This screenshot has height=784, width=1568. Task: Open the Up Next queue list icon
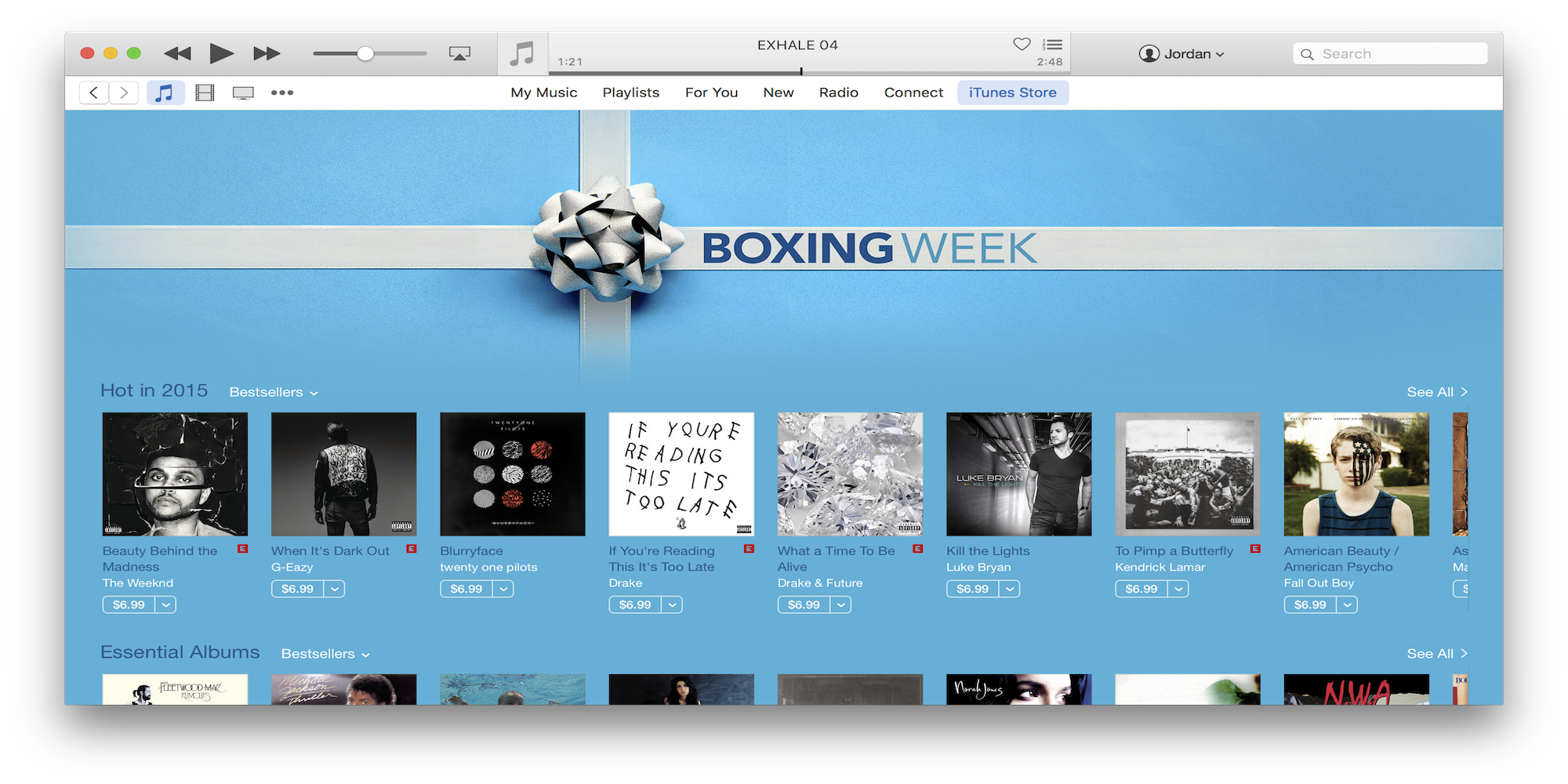click(1051, 44)
